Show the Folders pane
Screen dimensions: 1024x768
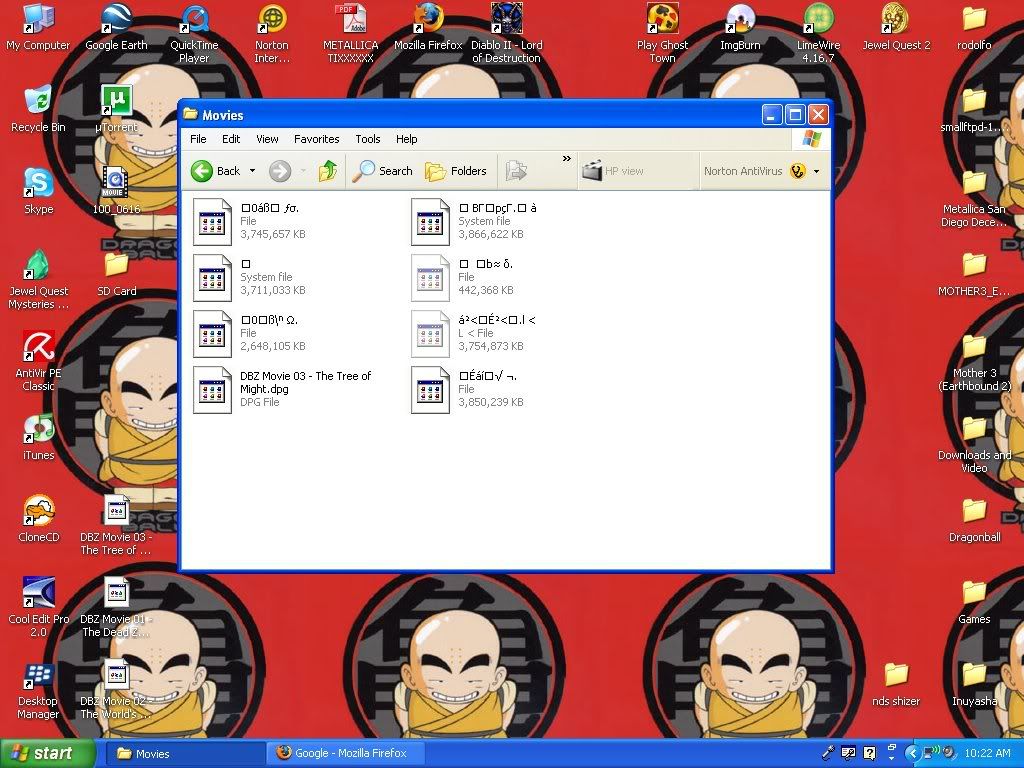click(x=456, y=171)
